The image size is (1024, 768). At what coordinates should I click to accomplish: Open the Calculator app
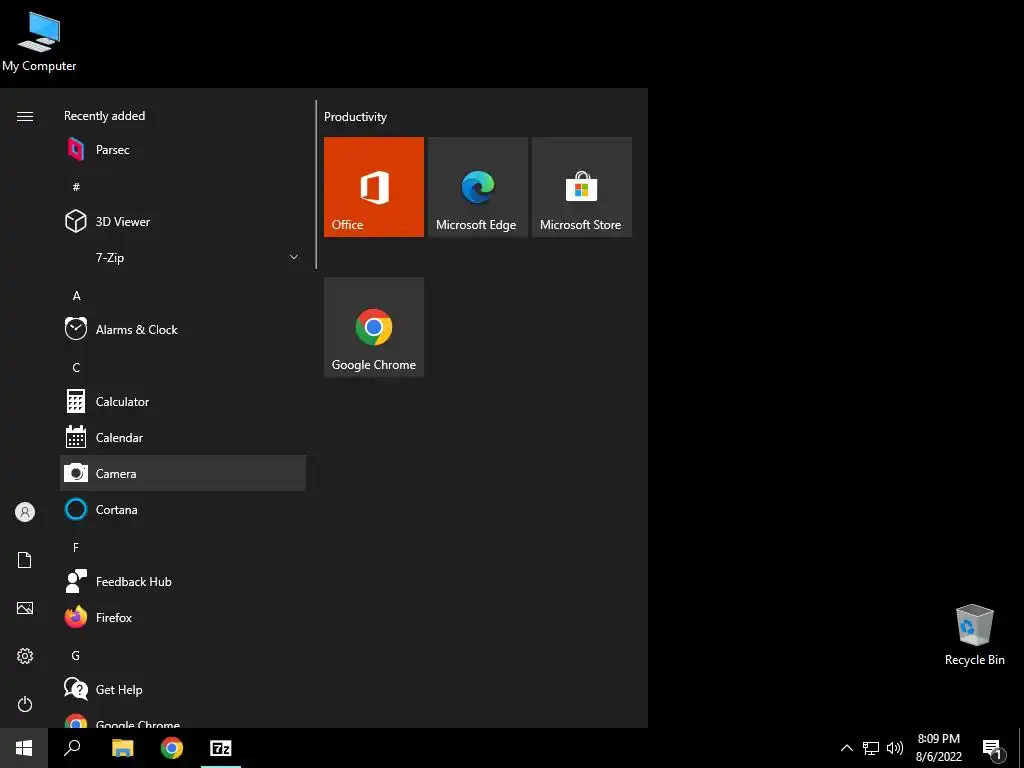click(x=183, y=402)
